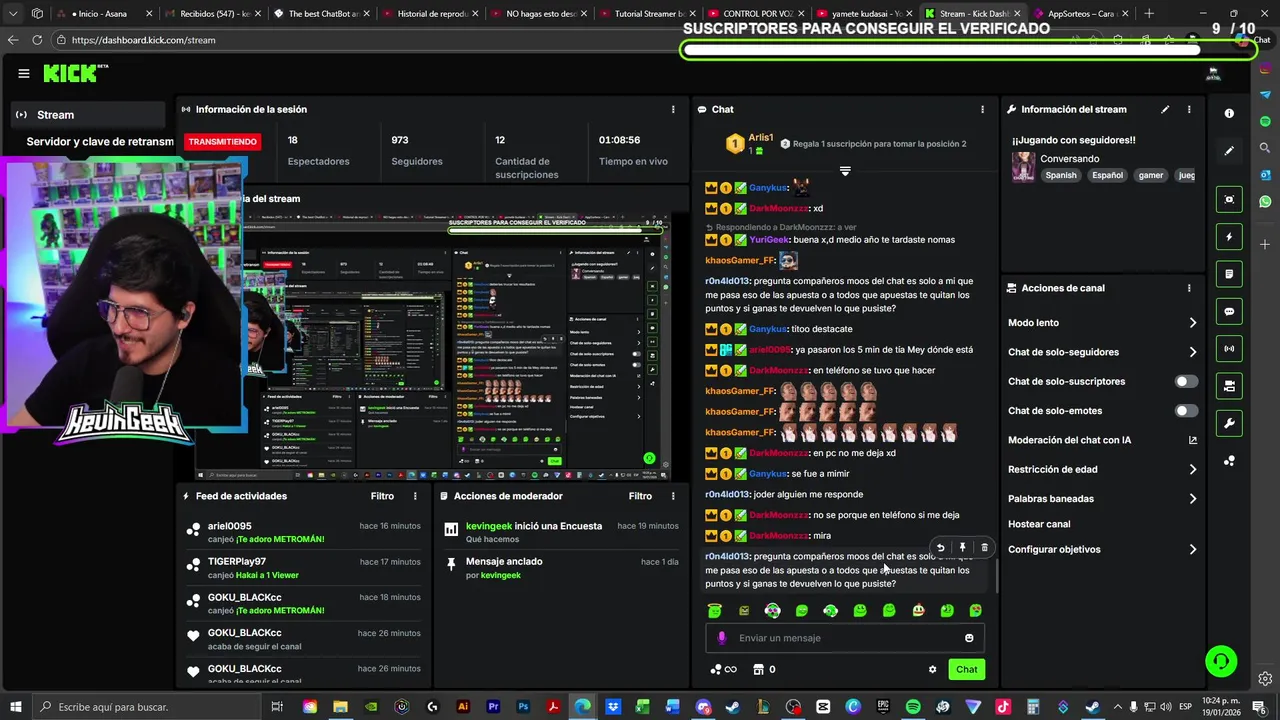The image size is (1280, 720).
Task: Open Moderación del chat con IA link
Action: [x=1102, y=440]
